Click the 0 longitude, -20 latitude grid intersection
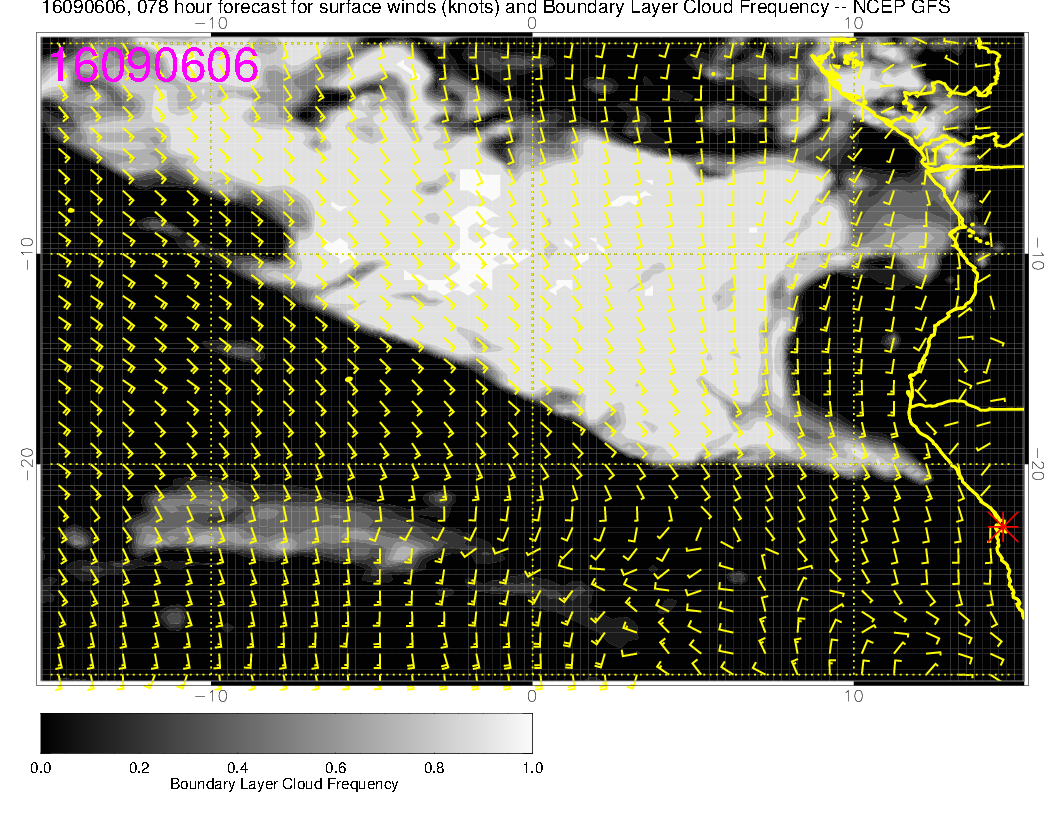1056x816 pixels. pos(533,464)
